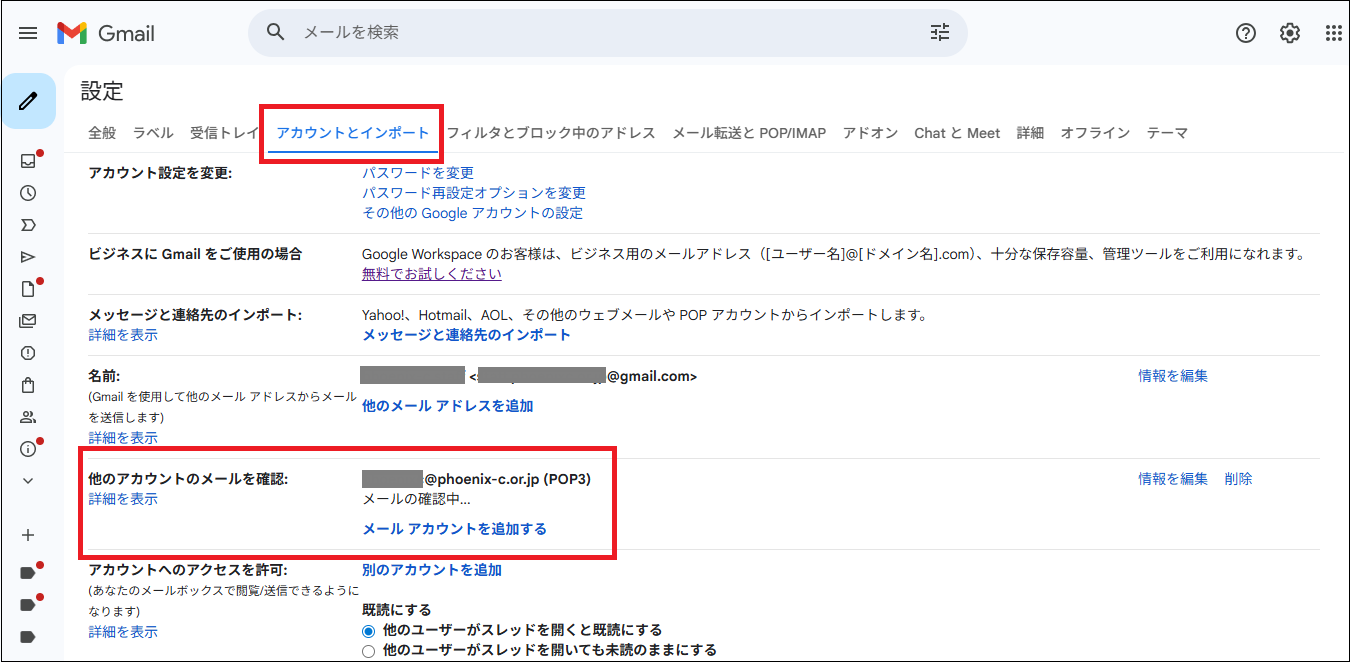1350x662 pixels.
Task: Switch to the メール転送と POP/IMAP tab
Action: 749,133
